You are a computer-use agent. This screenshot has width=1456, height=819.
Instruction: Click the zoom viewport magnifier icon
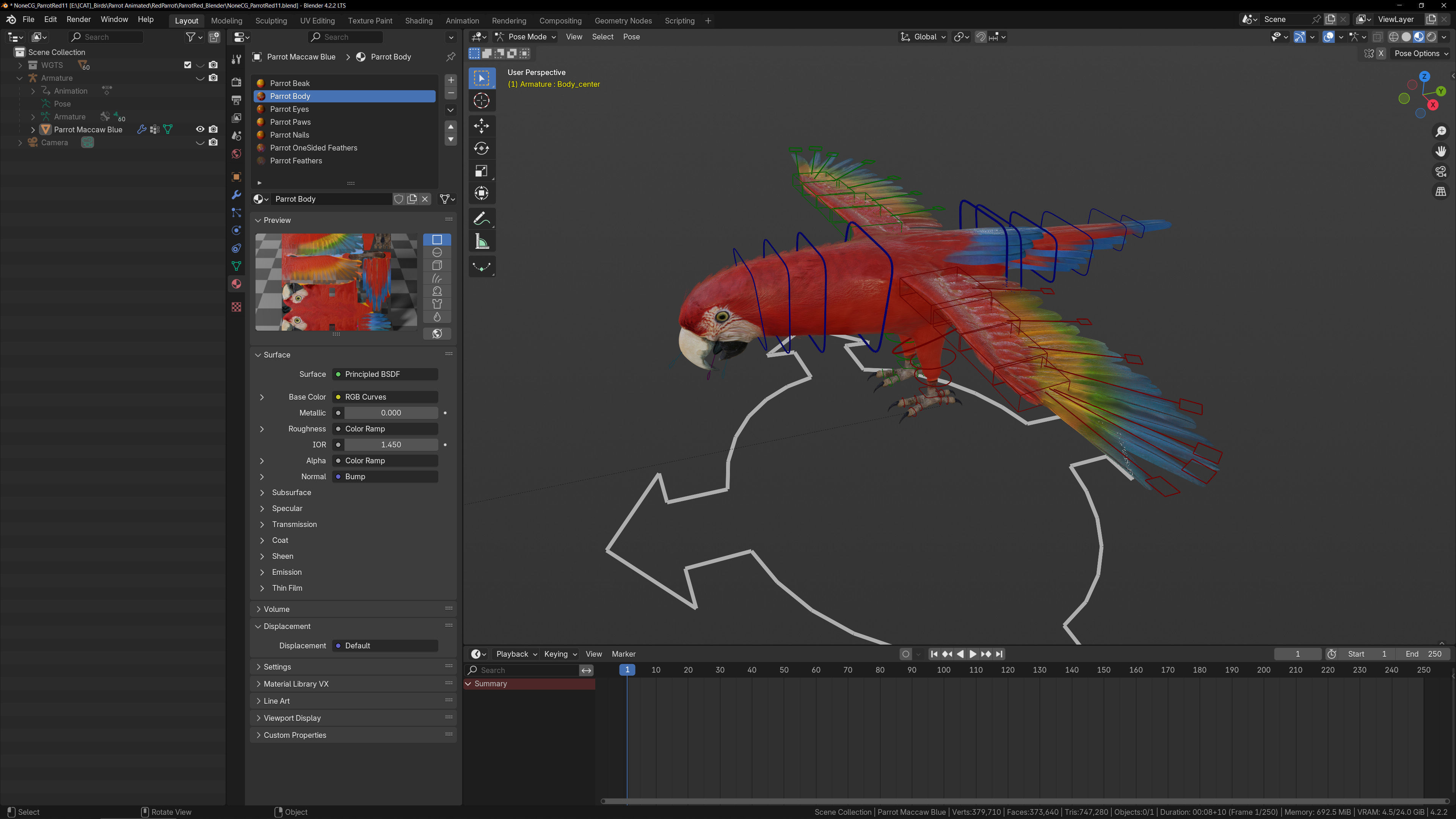coord(1441,132)
